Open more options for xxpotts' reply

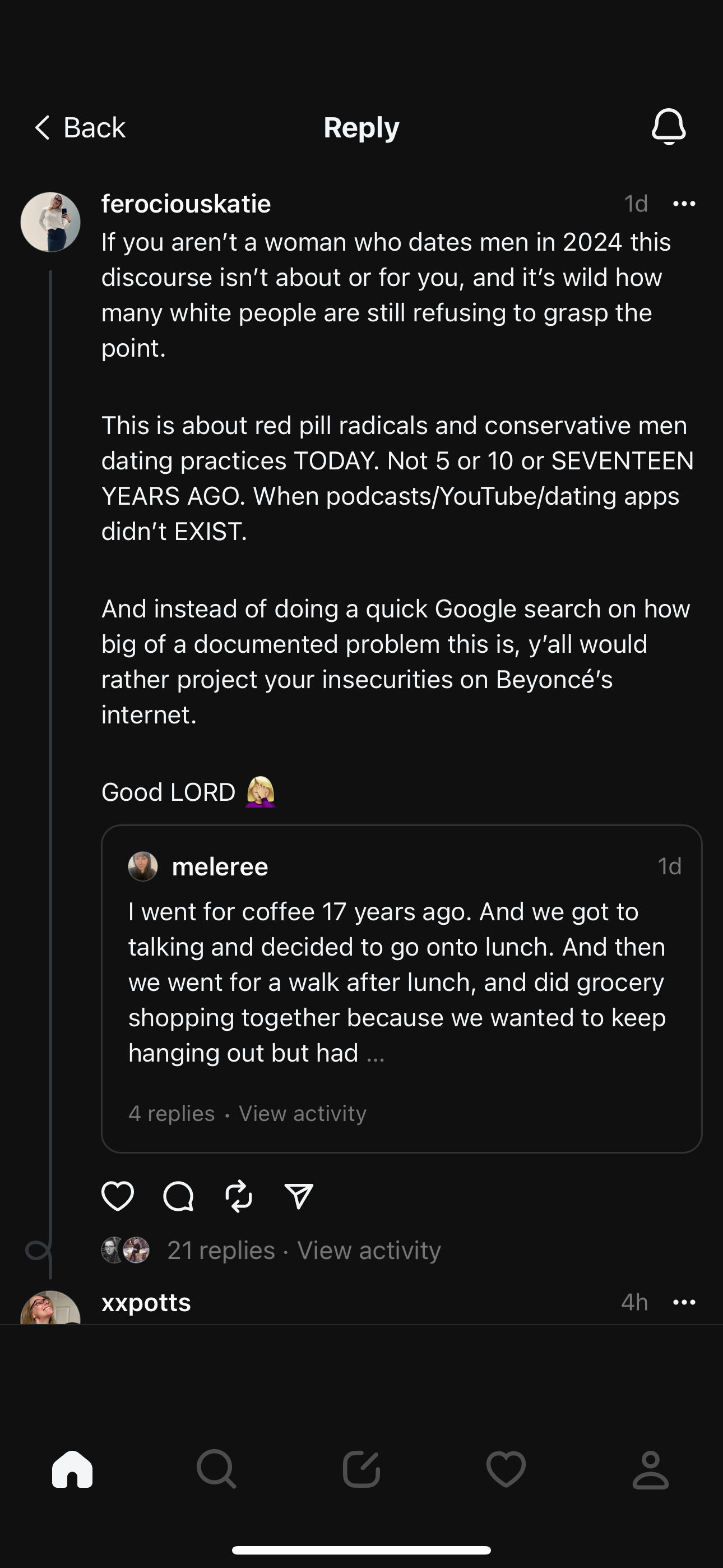pyautogui.click(x=684, y=1302)
